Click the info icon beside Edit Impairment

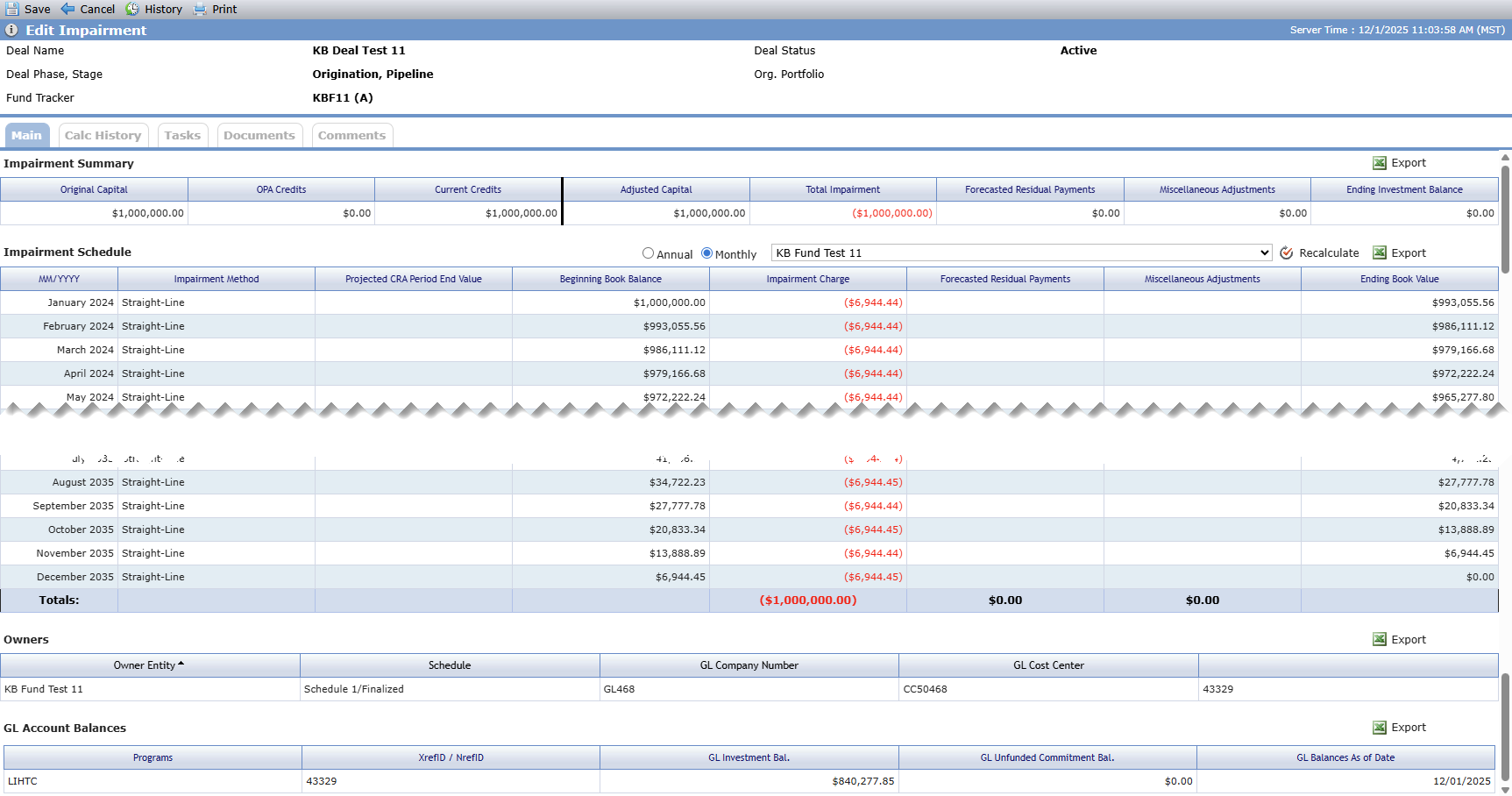(11, 30)
